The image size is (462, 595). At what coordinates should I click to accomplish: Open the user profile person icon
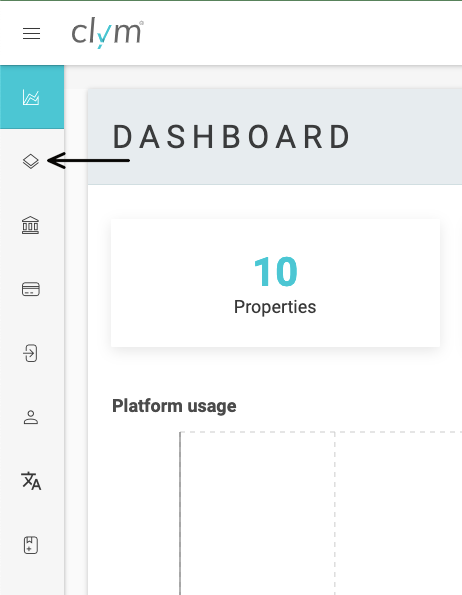pos(31,417)
